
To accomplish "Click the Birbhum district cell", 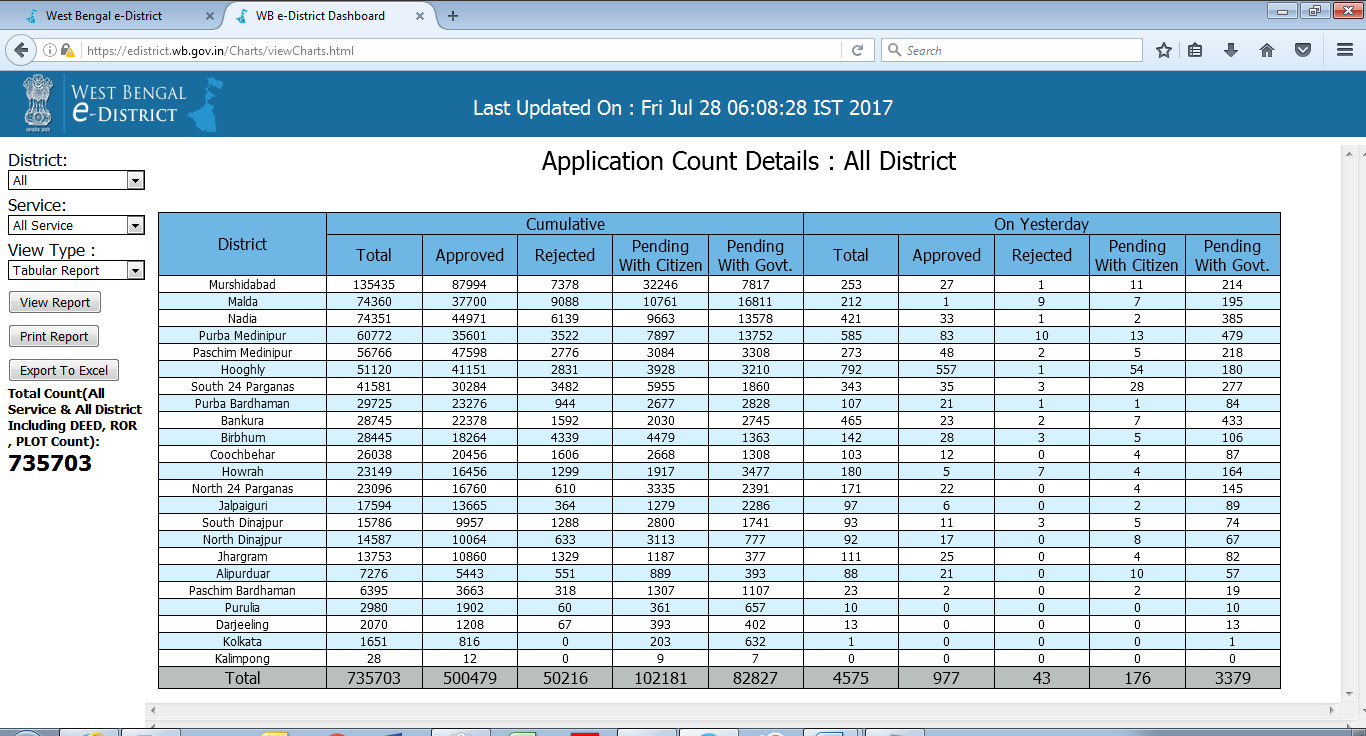I will click(242, 438).
